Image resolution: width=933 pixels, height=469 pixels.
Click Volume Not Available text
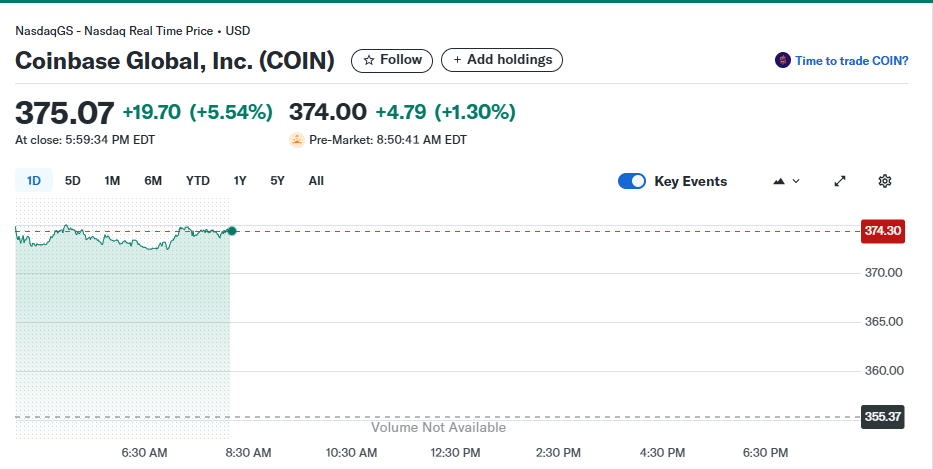[x=439, y=427]
